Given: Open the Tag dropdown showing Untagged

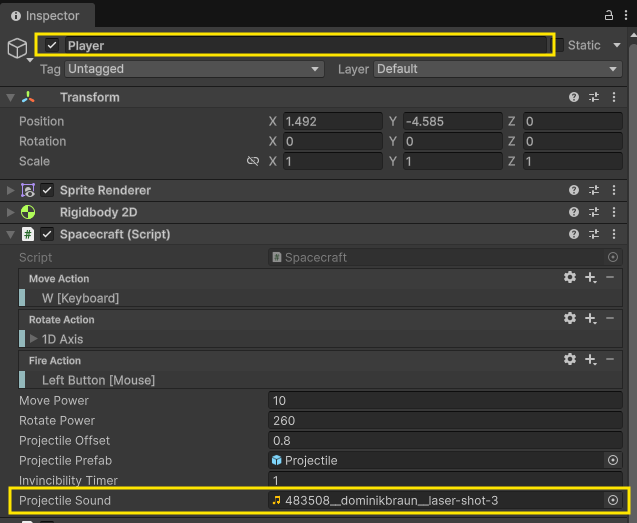Looking at the screenshot, I should click(x=194, y=69).
